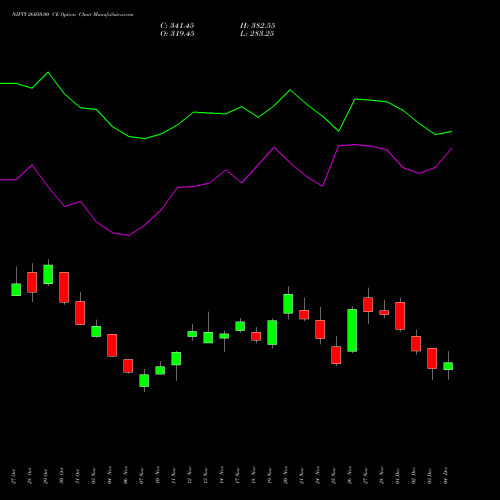Click the NIFTY CE Options chart title
The image size is (500, 500).
pos(72,14)
